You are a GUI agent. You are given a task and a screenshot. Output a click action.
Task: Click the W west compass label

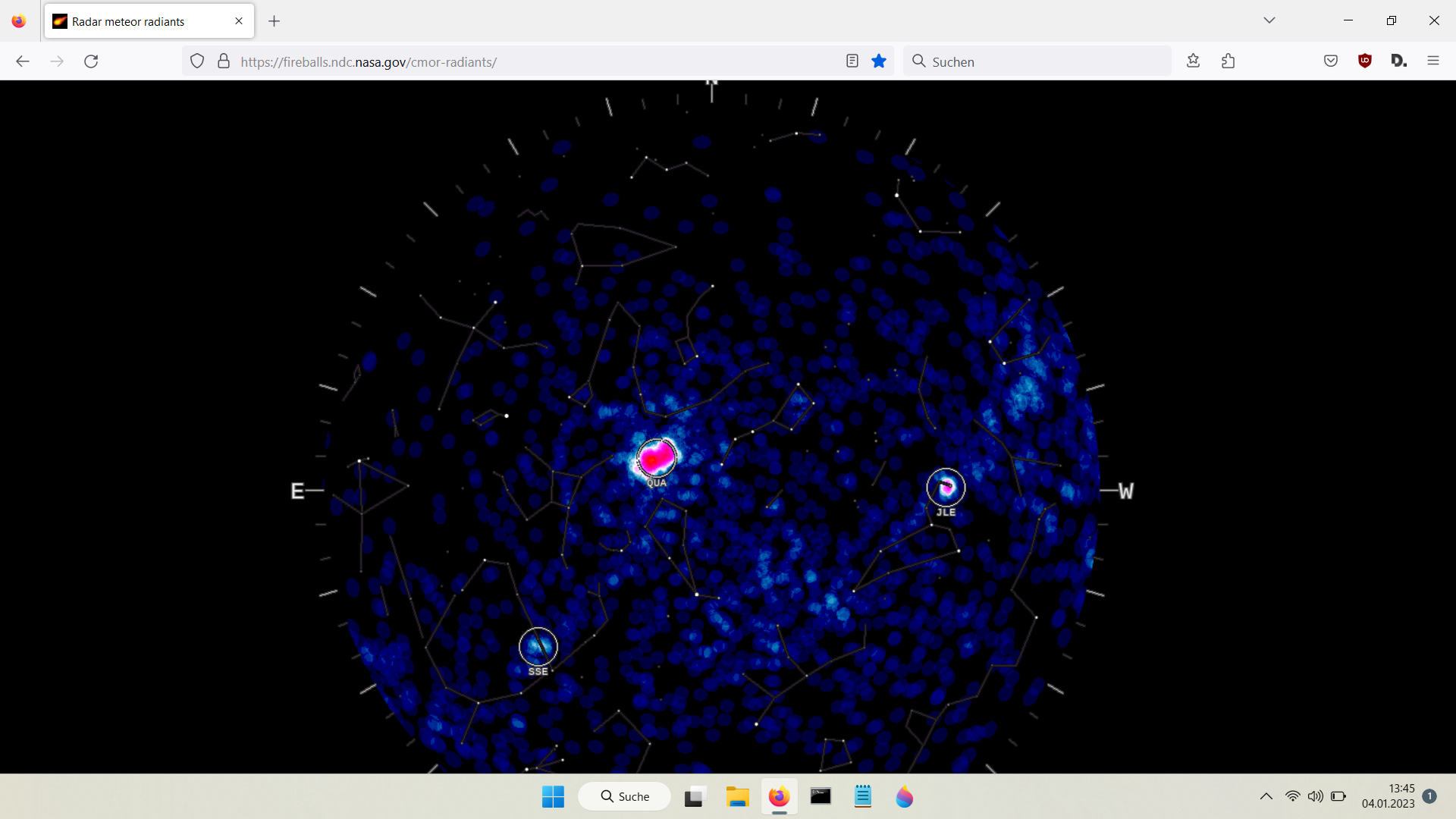1126,491
